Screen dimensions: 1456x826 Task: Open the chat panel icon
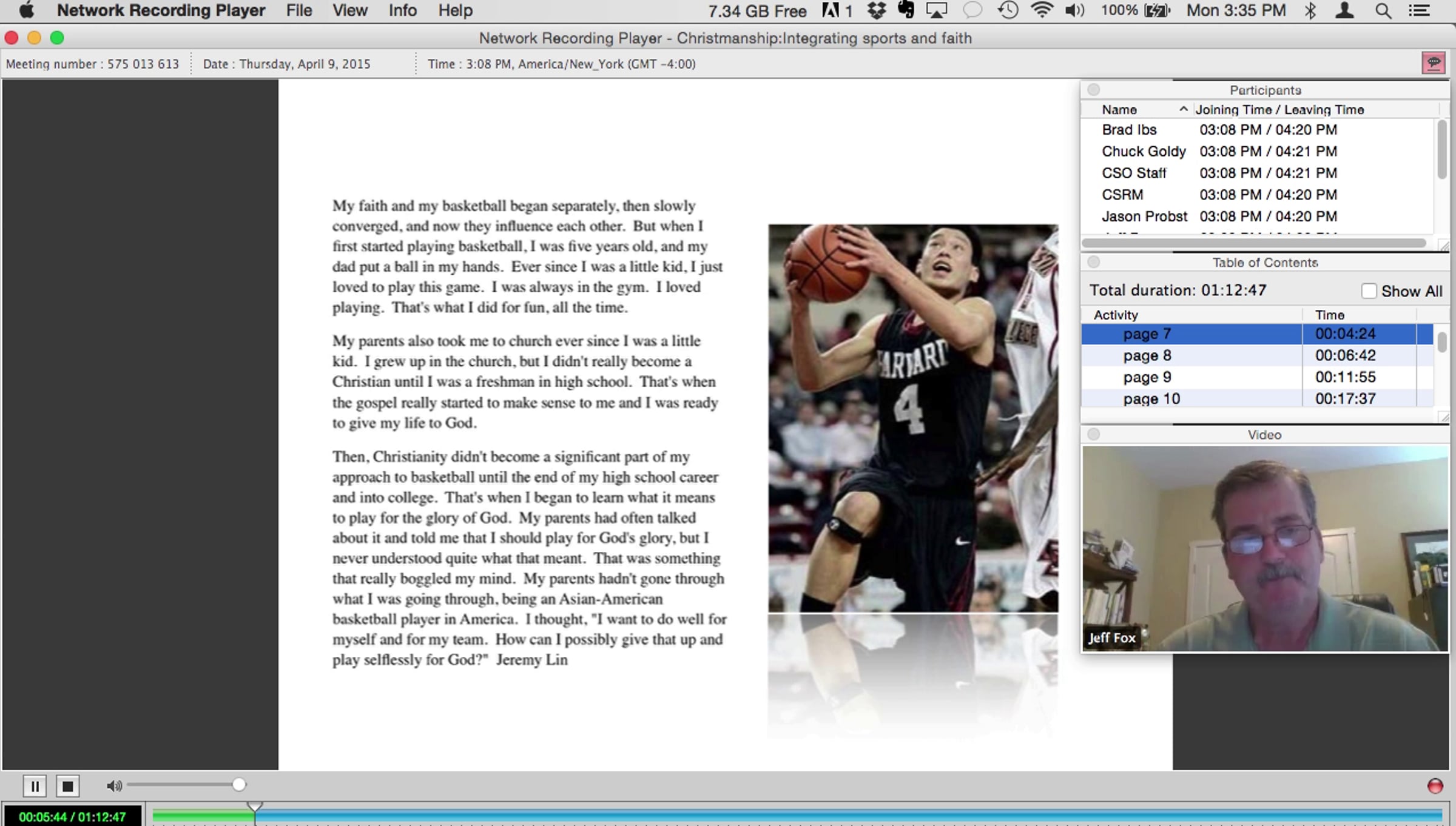point(1434,62)
